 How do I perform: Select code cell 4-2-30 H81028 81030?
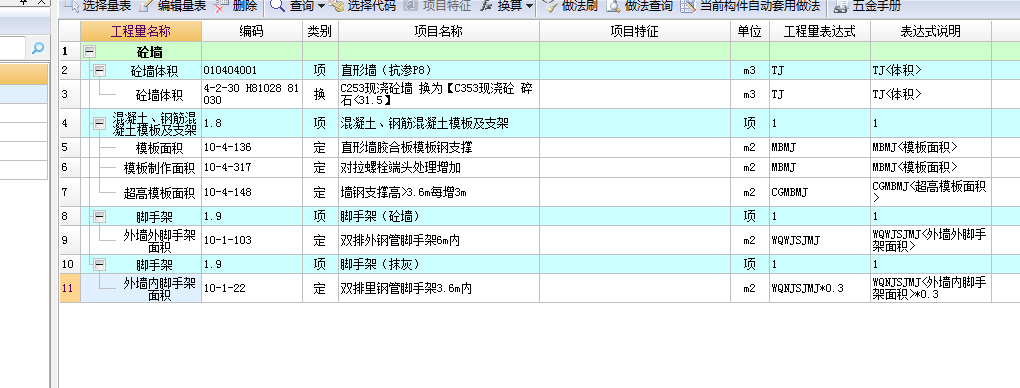(252, 94)
